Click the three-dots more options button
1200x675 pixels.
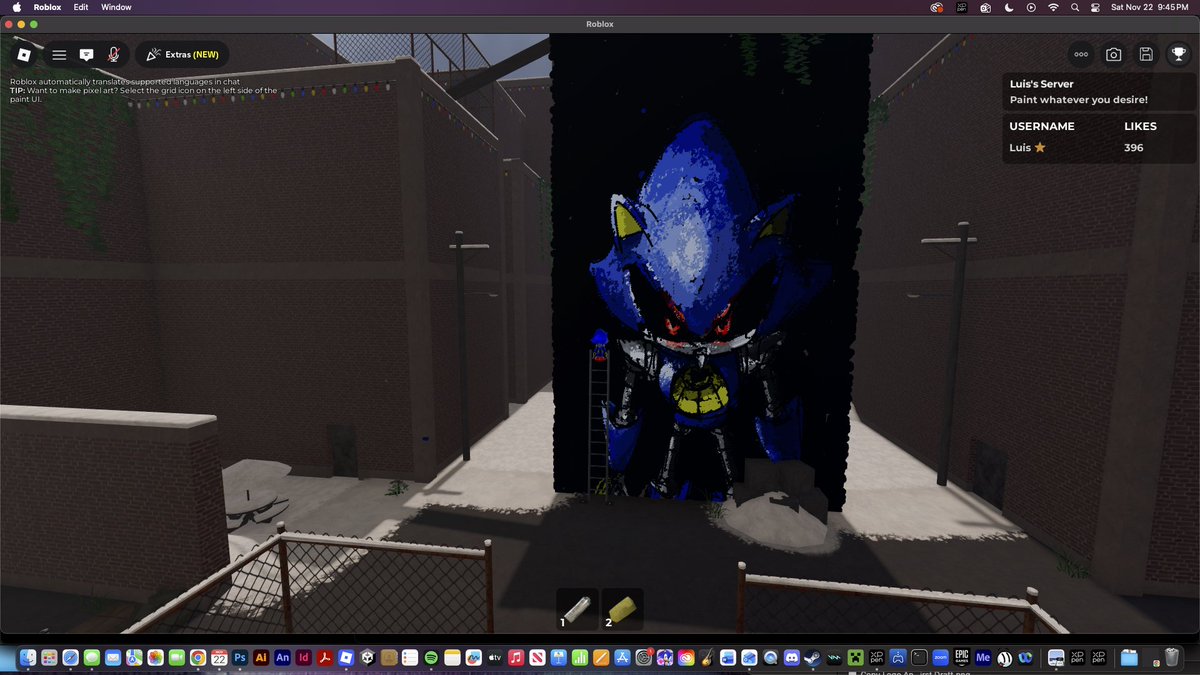(x=1081, y=55)
